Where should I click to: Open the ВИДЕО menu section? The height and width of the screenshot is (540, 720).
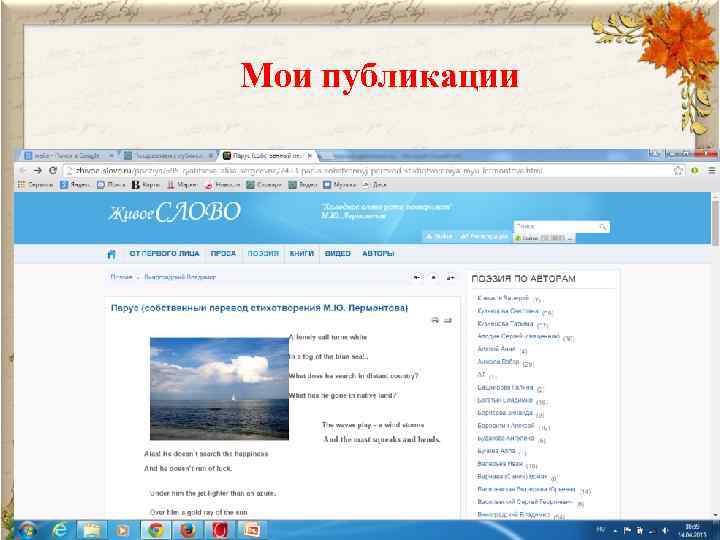click(338, 253)
